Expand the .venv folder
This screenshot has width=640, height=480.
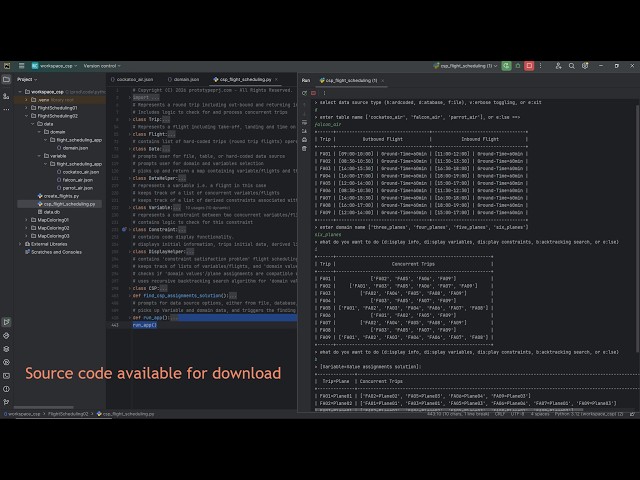pos(26,100)
